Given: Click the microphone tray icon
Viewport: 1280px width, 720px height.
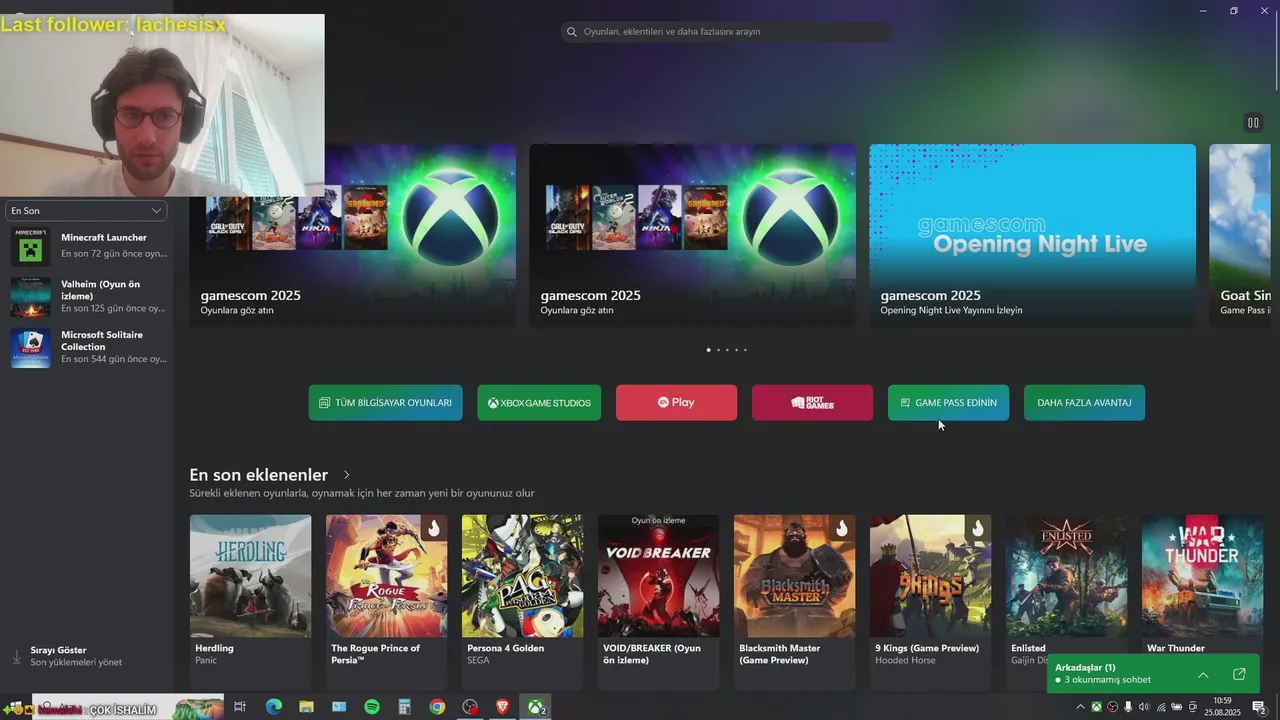Looking at the screenshot, I should tap(1128, 707).
